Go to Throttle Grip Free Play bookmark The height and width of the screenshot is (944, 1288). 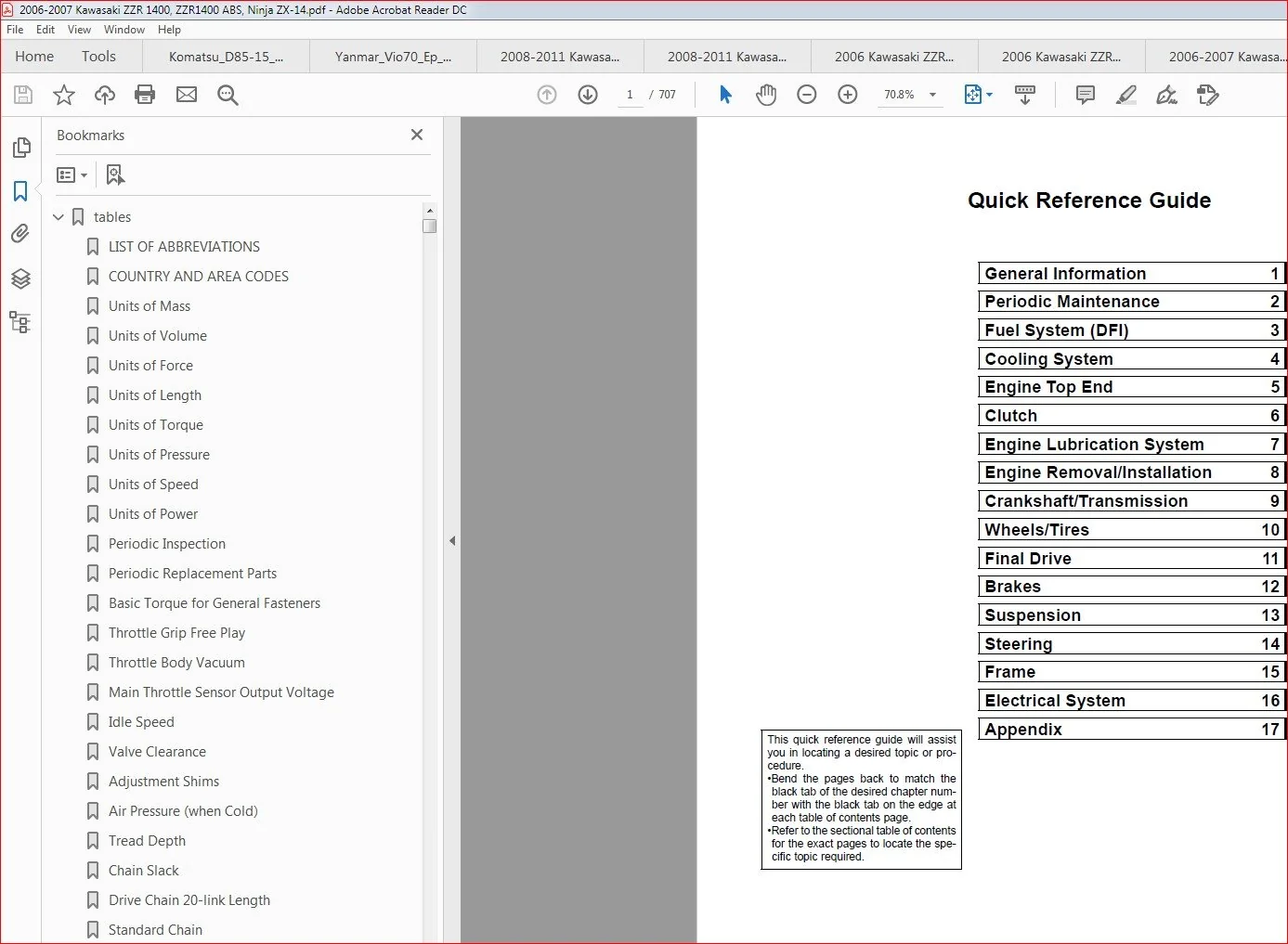point(177,633)
